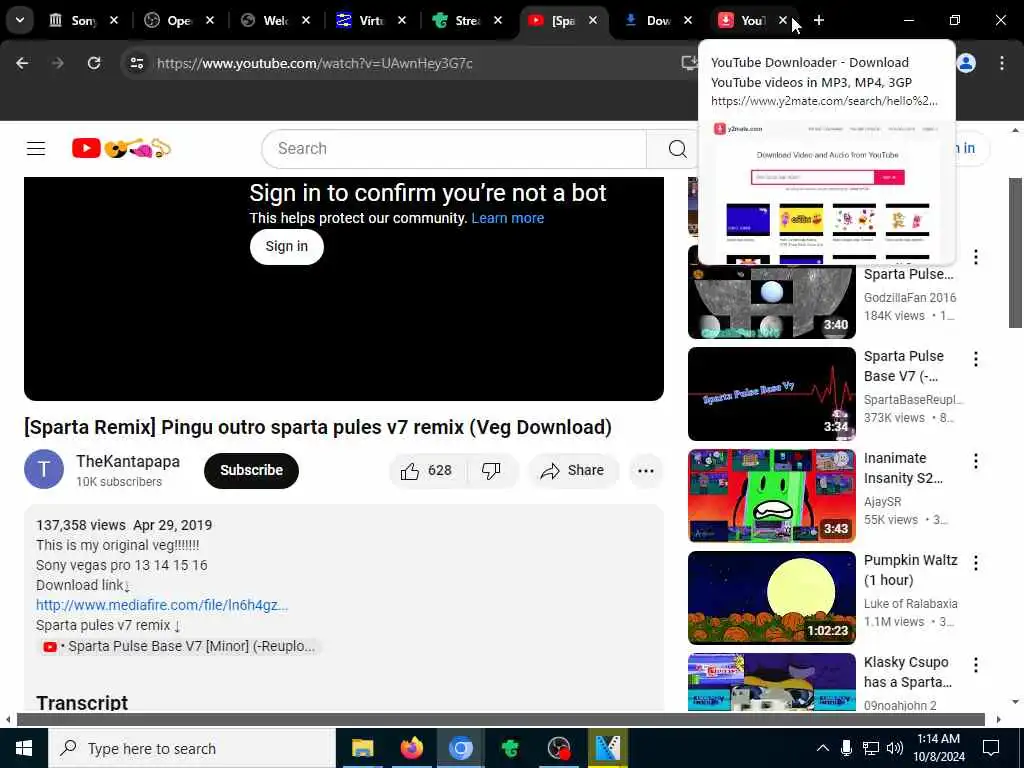Open the site information icon in address bar
Image resolution: width=1024 pixels, height=768 pixels.
coord(136,63)
